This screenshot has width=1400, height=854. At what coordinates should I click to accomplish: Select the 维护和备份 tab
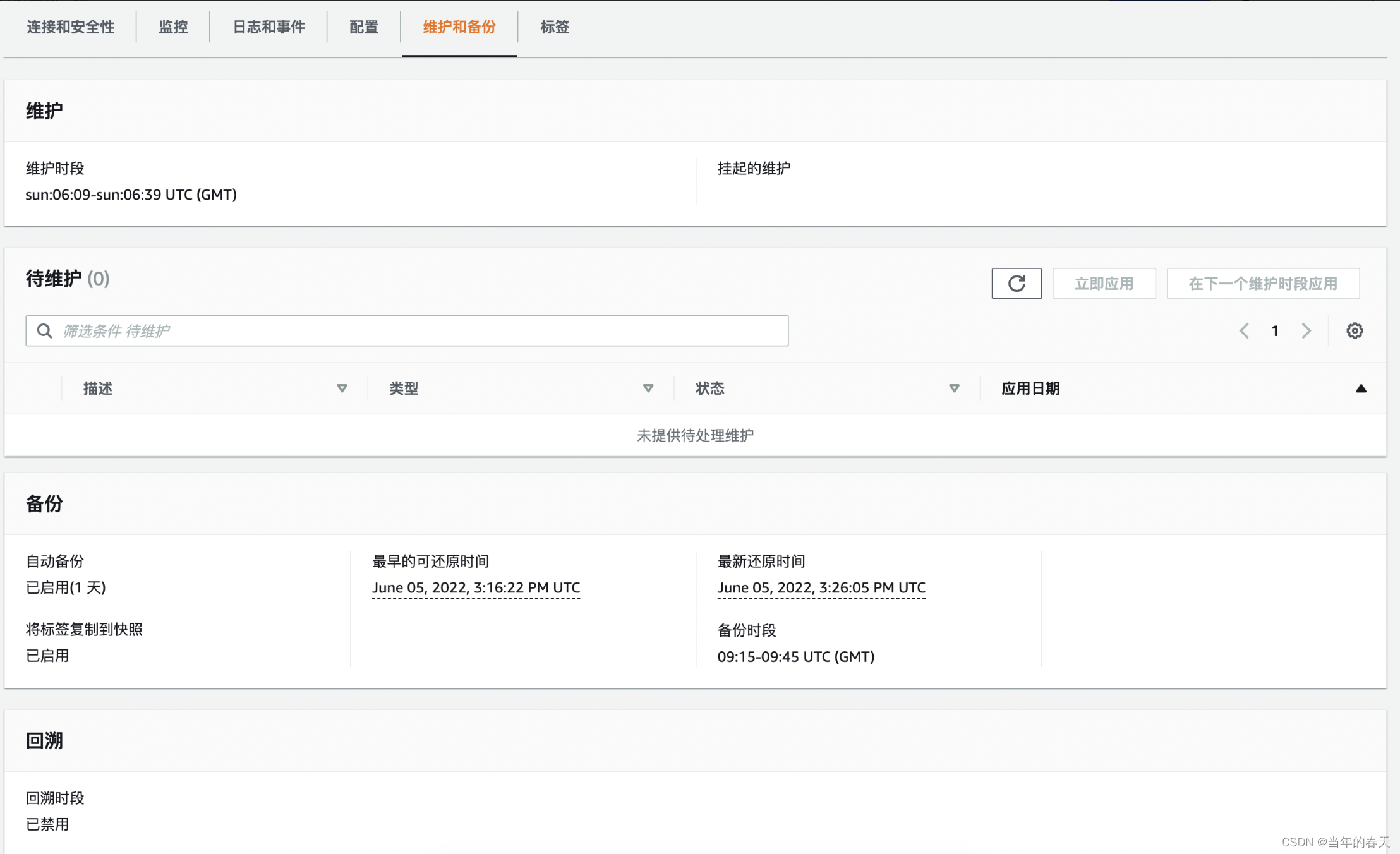[x=459, y=27]
